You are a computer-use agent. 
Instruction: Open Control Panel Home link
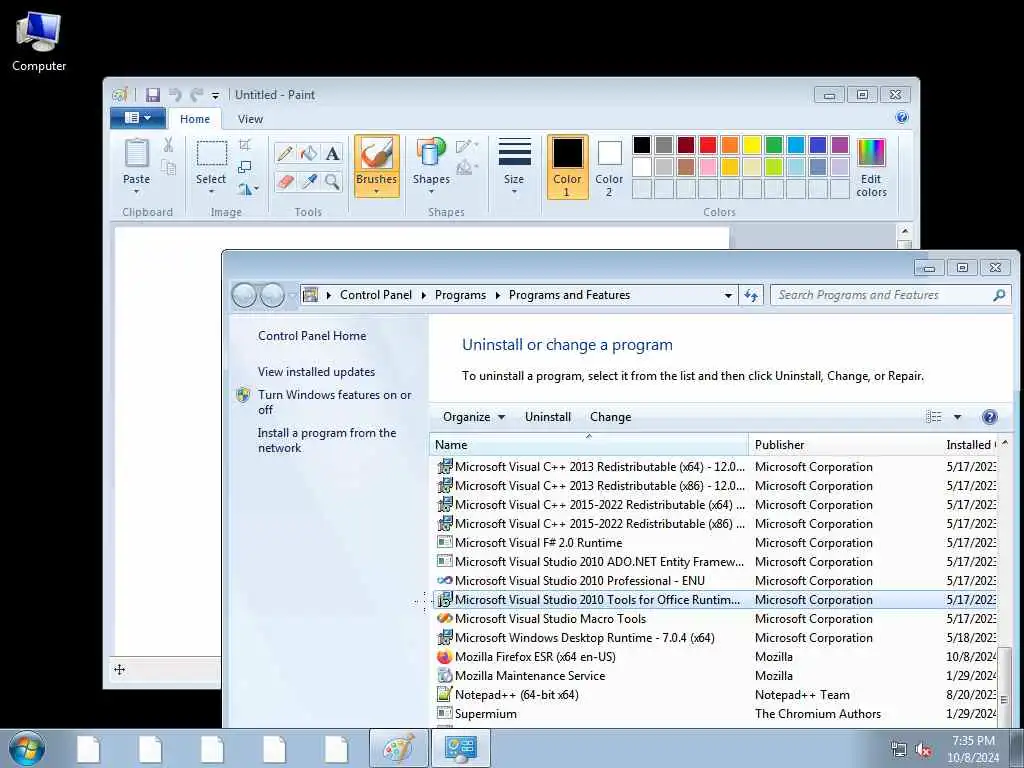tap(312, 336)
